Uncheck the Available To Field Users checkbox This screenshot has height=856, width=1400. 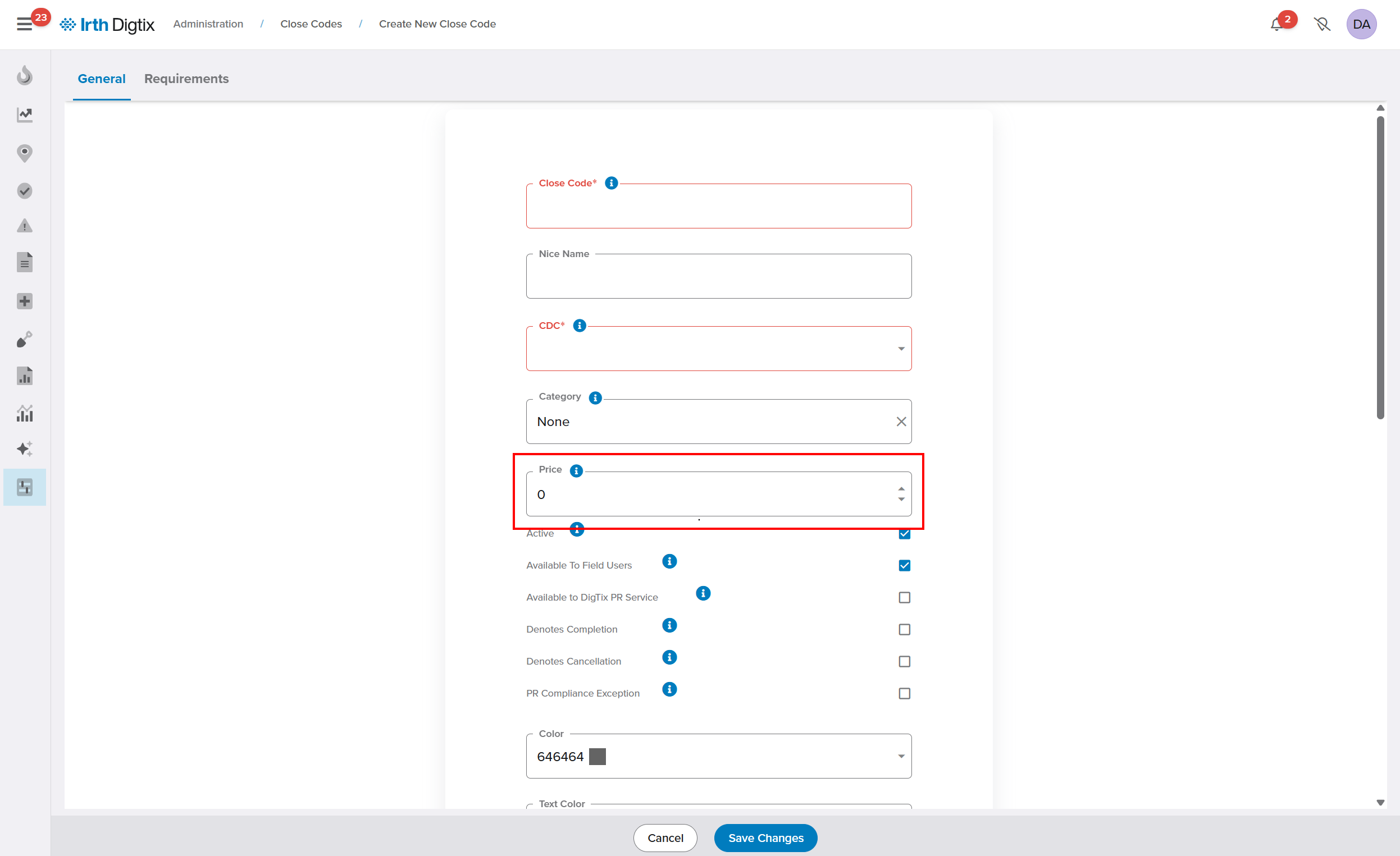click(904, 566)
